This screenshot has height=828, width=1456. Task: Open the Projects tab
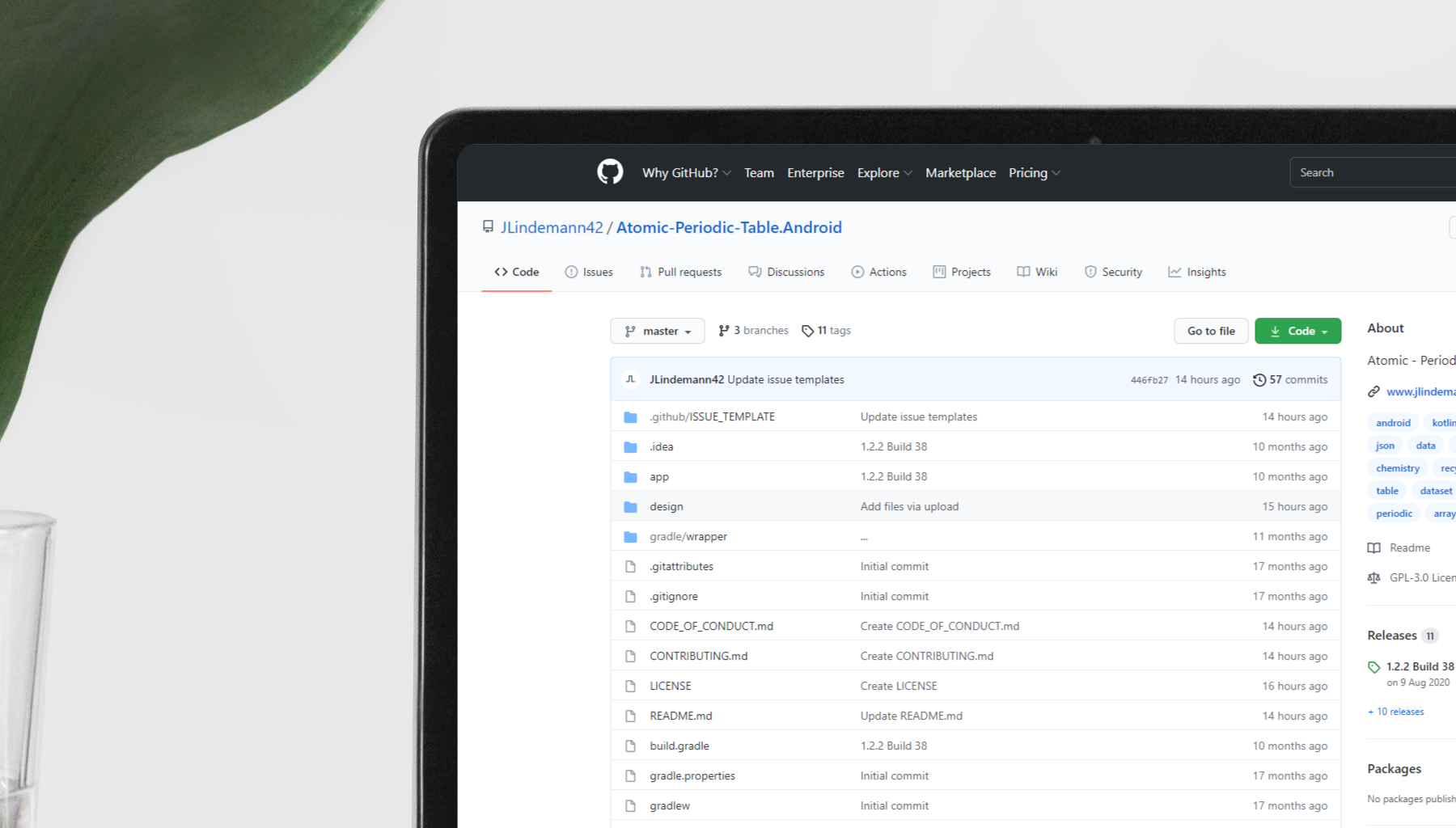pyautogui.click(x=962, y=272)
